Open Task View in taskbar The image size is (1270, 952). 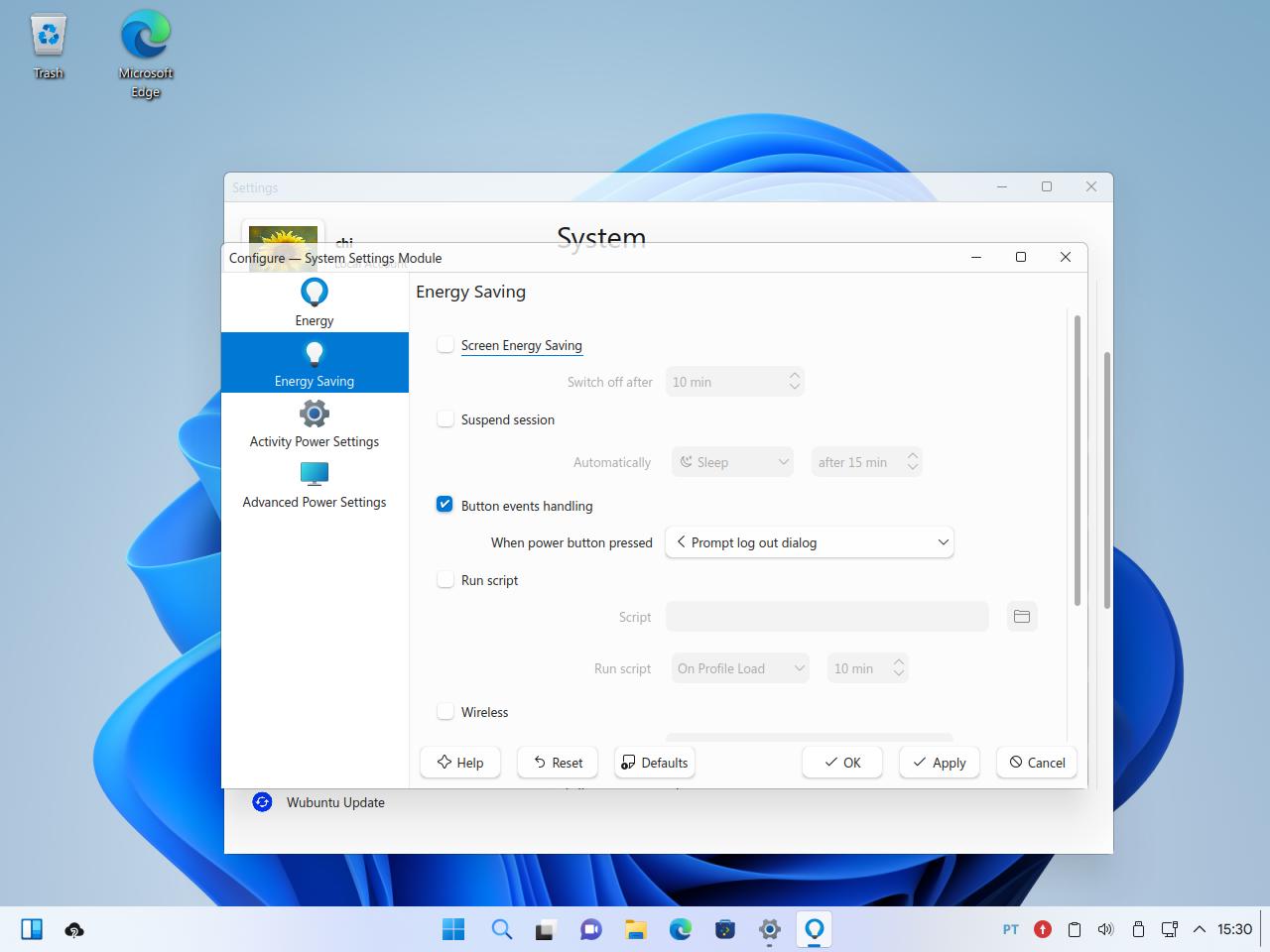[x=545, y=929]
